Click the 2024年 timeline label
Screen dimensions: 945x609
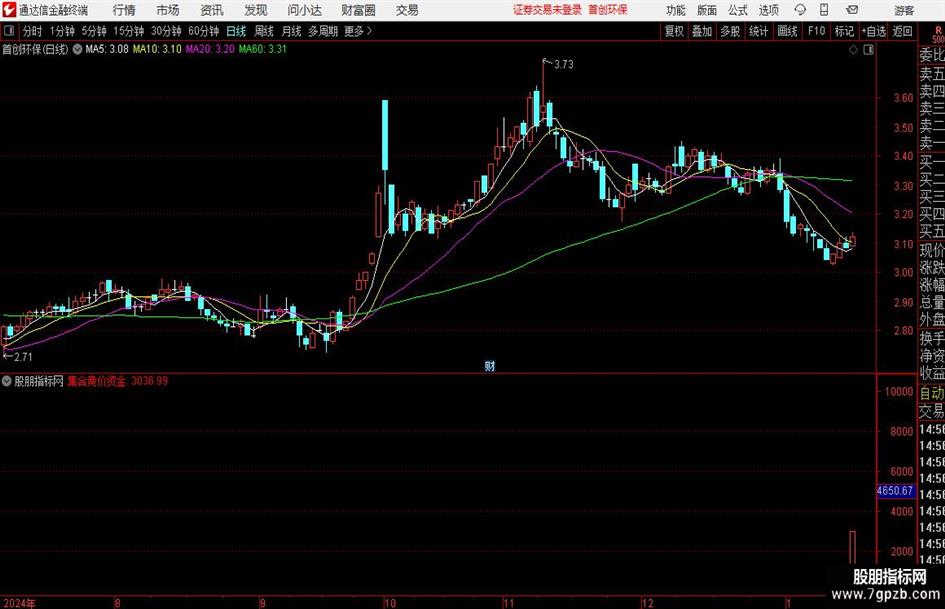[19, 603]
